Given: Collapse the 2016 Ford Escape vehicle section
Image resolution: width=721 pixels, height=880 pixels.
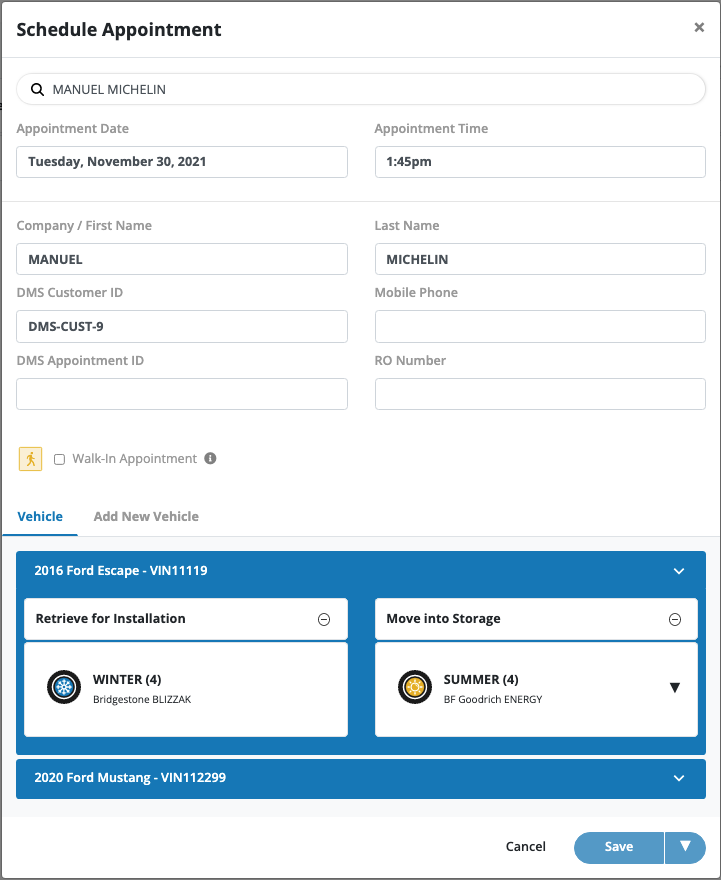Looking at the screenshot, I should [x=679, y=571].
